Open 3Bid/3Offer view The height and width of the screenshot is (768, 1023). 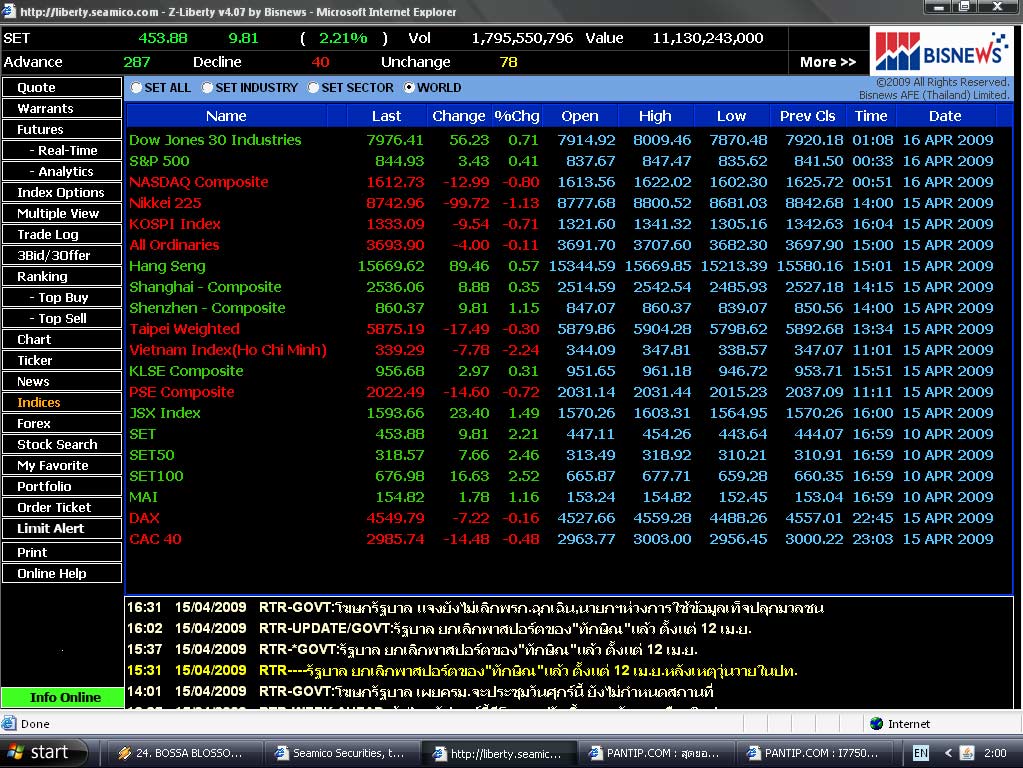(62, 255)
